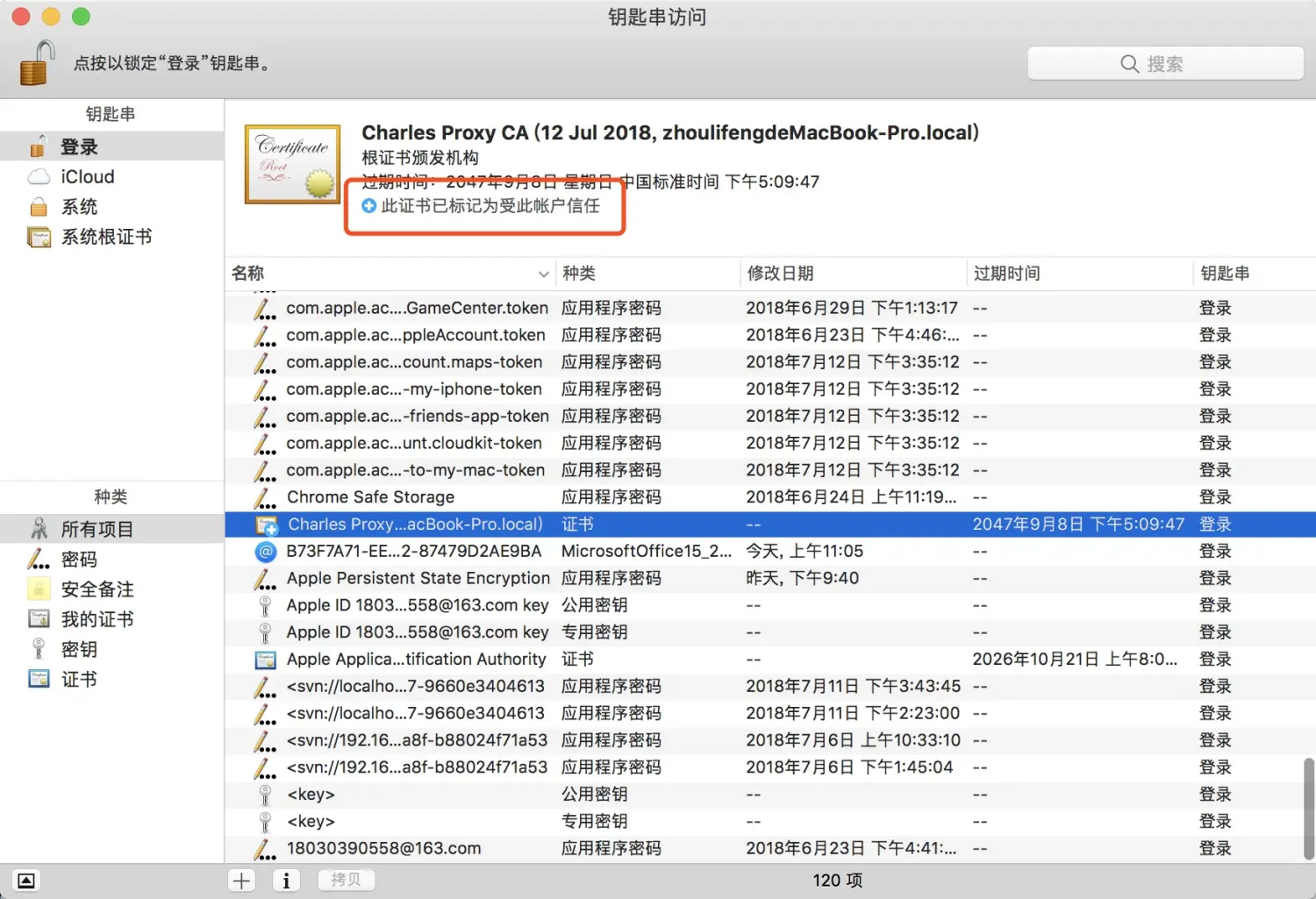Image resolution: width=1316 pixels, height=899 pixels.
Task: Click the 所有项目 category icon
Action: pos(39,529)
